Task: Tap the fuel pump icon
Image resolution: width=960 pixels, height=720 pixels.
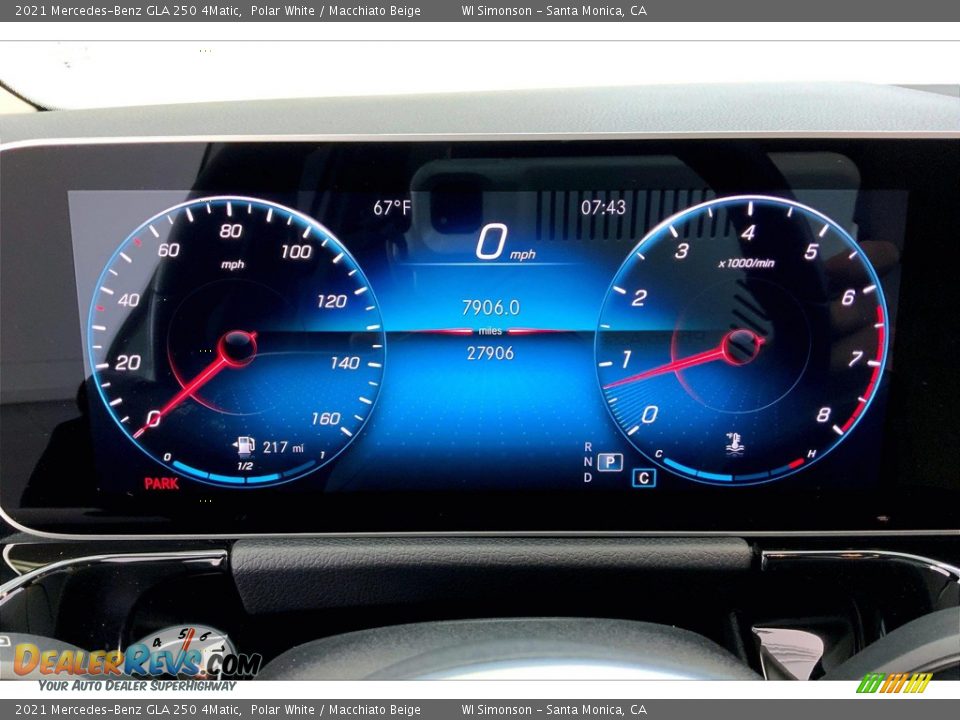Action: click(x=244, y=445)
